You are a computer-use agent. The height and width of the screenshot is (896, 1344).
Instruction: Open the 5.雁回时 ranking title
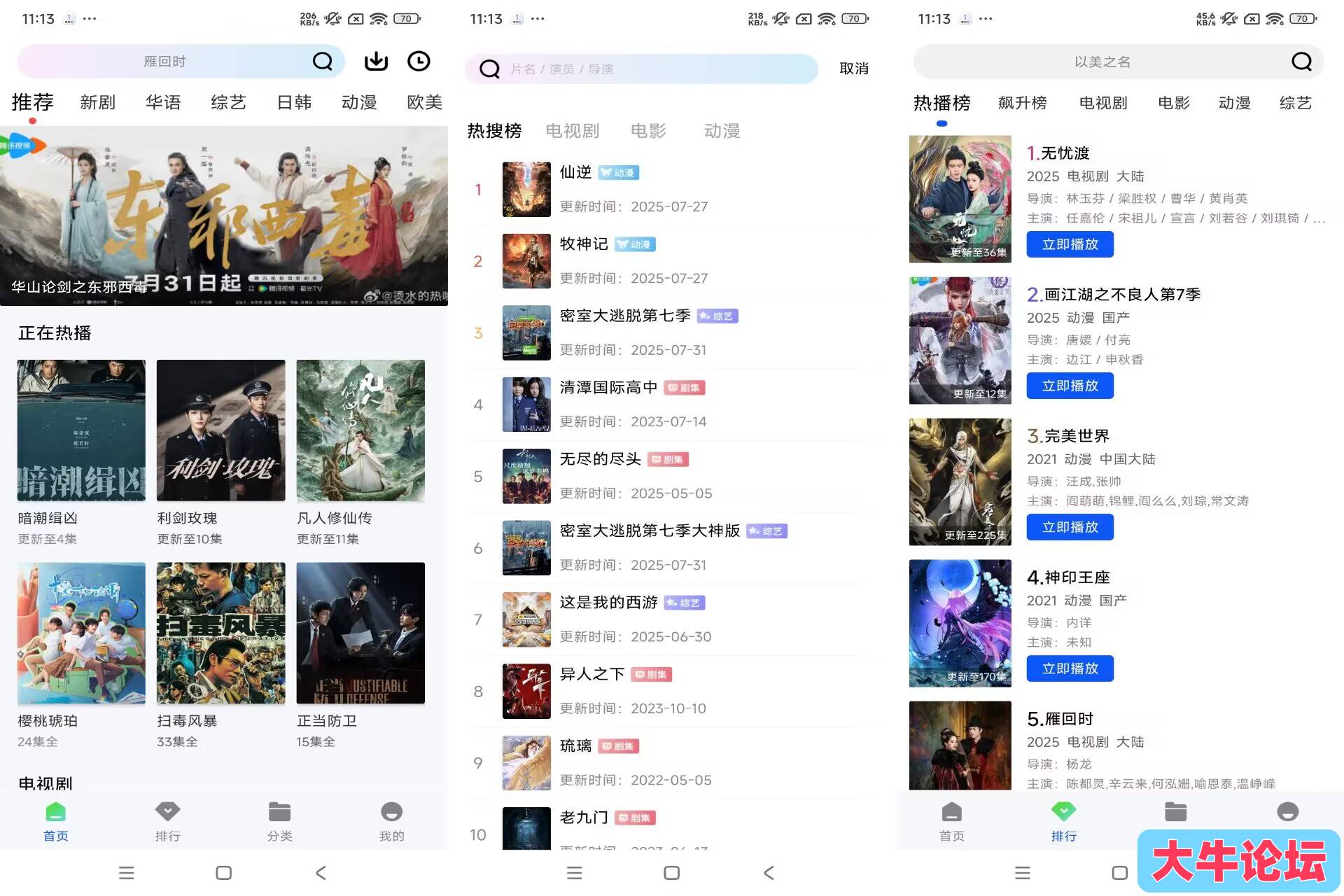pyautogui.click(x=1060, y=719)
